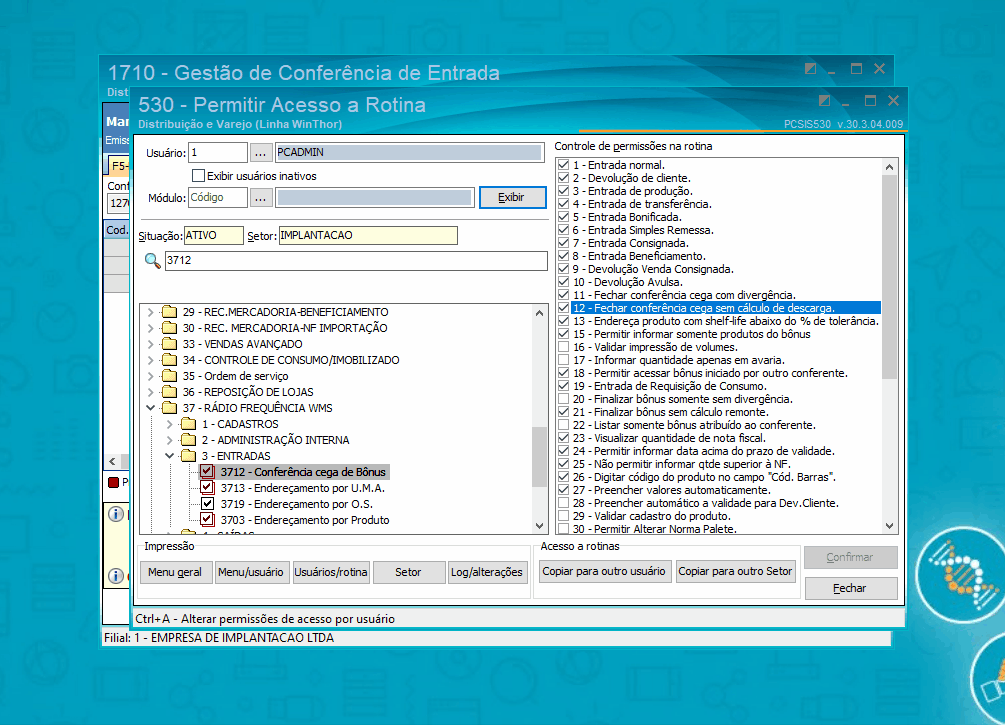The image size is (1005, 725).
Task: Click the red square icon in window 1710
Action: pyautogui.click(x=113, y=482)
